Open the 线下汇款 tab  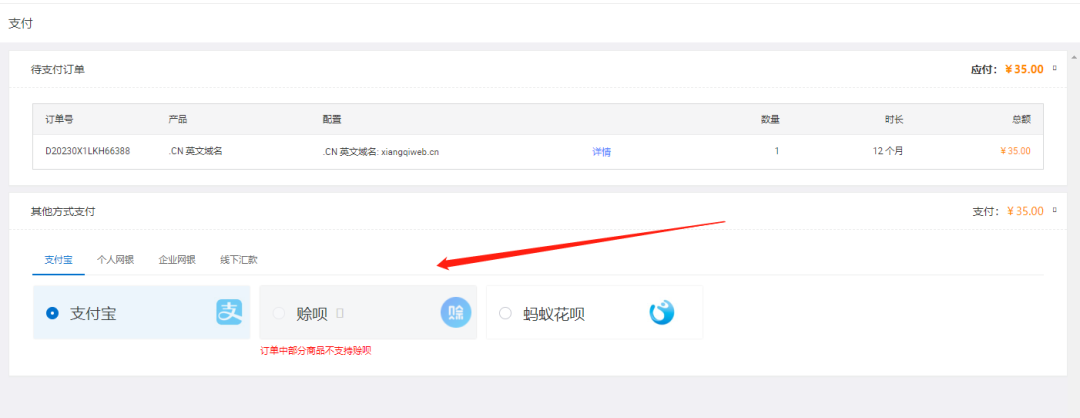tap(239, 259)
